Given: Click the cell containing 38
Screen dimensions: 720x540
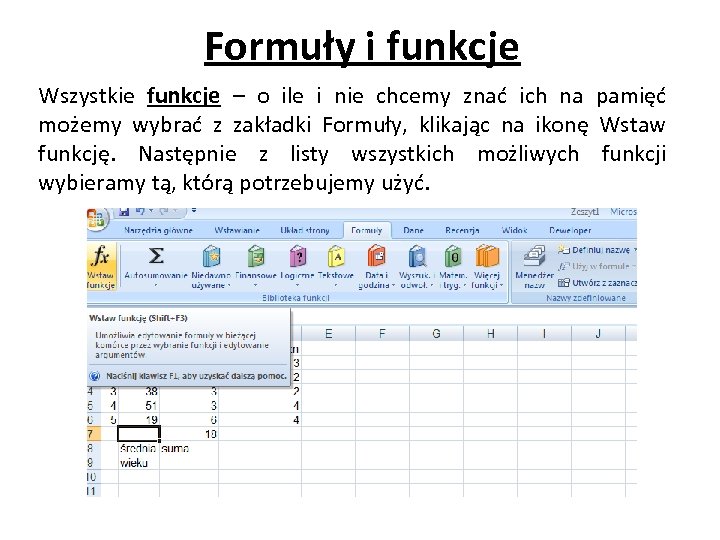Looking at the screenshot, I should (139, 392).
